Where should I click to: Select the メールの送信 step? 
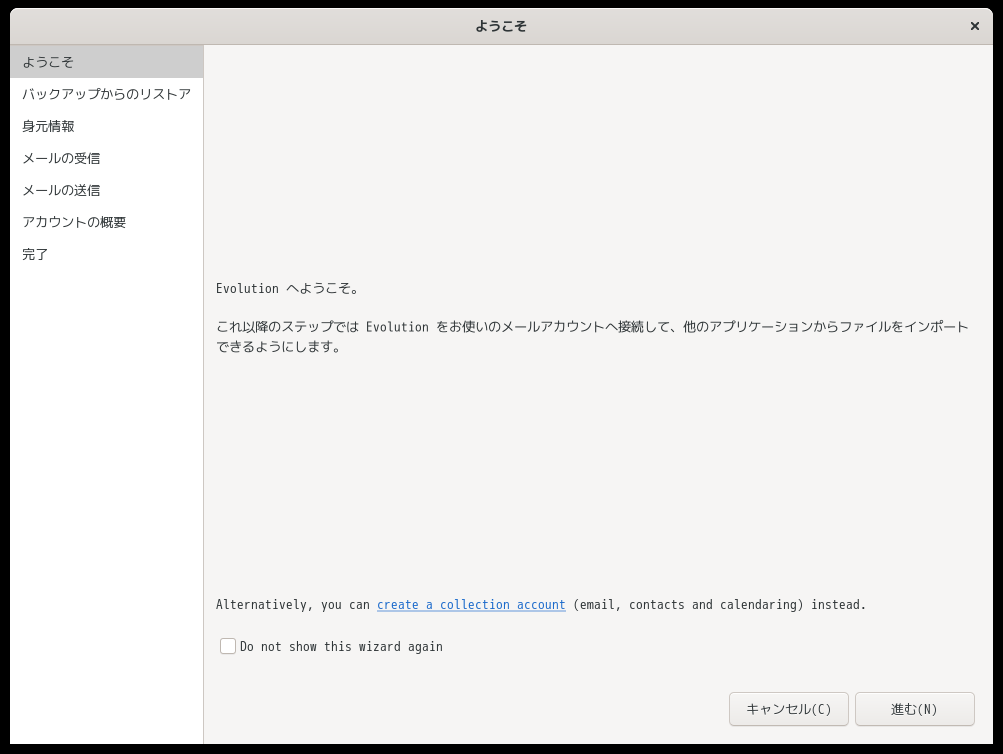point(107,190)
